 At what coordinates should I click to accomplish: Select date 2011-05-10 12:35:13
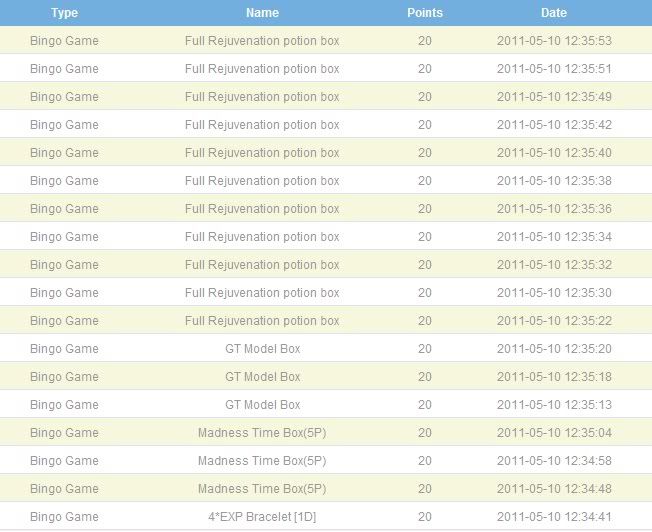pyautogui.click(x=554, y=405)
